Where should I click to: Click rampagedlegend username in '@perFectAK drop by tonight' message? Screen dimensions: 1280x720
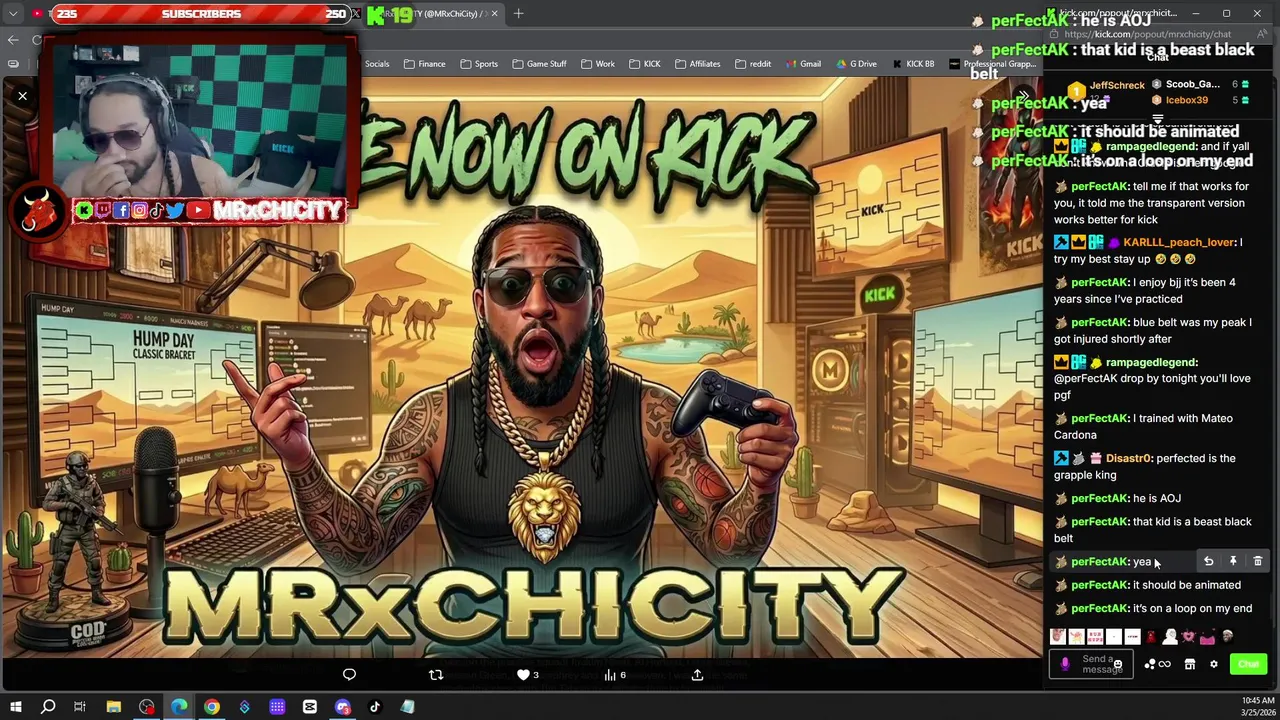(x=1152, y=362)
